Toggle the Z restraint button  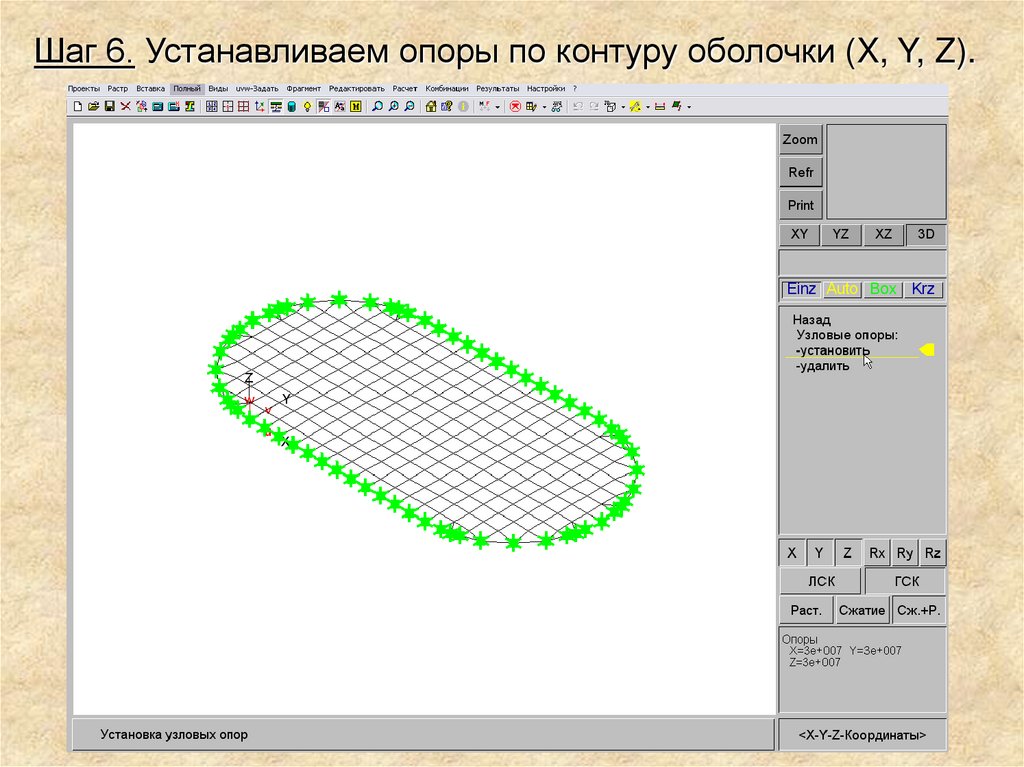tap(847, 553)
